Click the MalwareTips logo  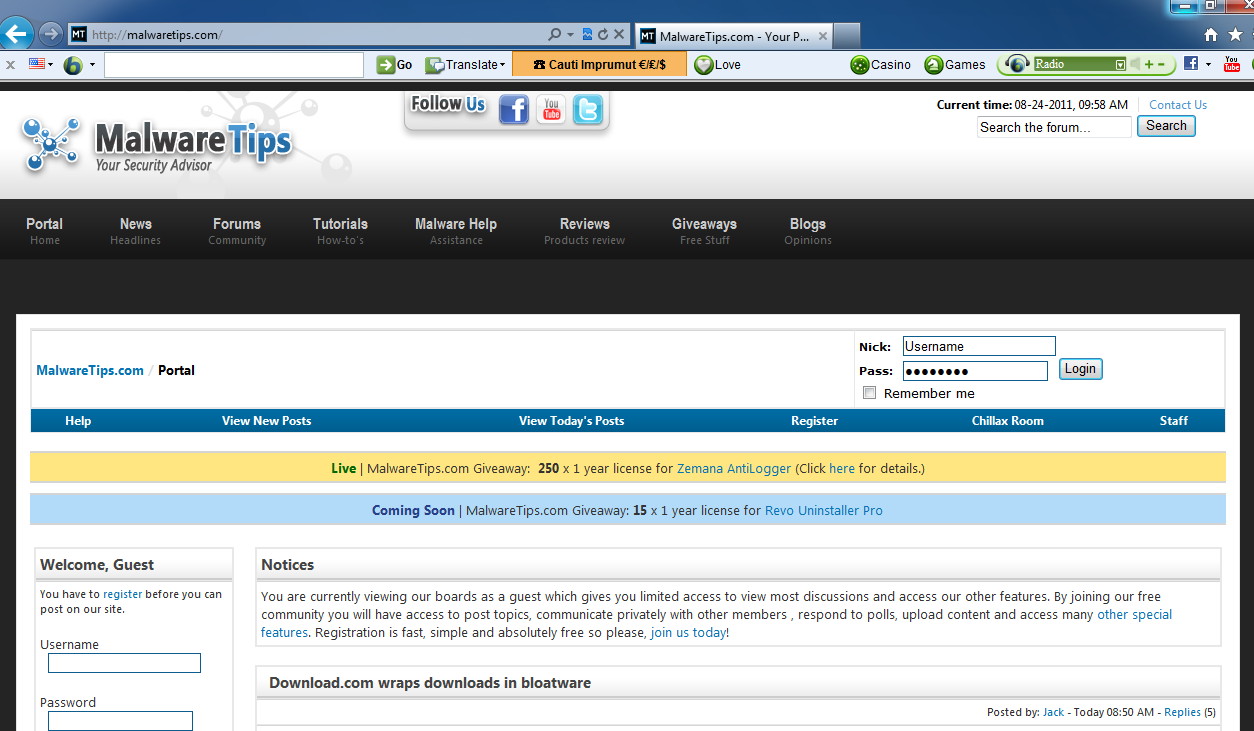pos(158,145)
